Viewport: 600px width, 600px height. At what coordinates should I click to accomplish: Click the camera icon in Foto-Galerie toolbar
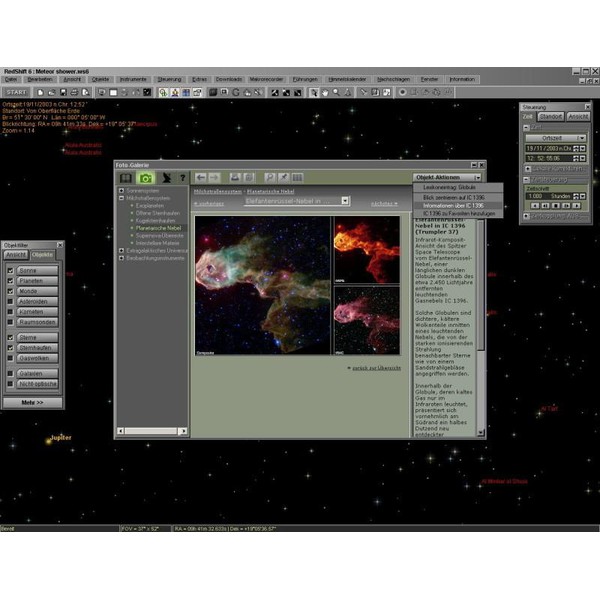(145, 177)
